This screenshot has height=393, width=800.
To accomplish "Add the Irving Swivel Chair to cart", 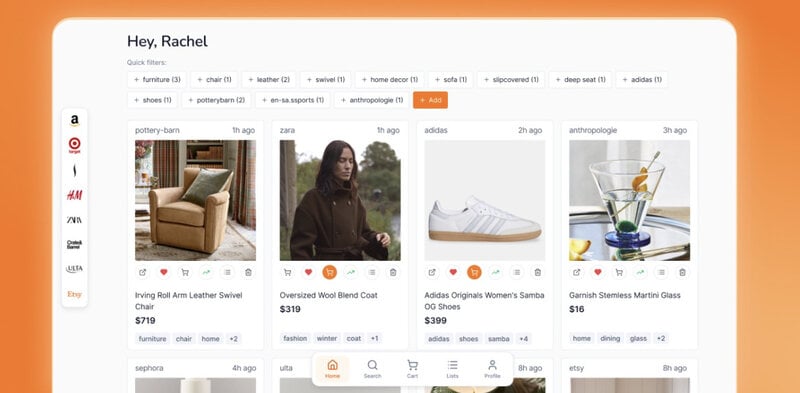I will tap(185, 273).
